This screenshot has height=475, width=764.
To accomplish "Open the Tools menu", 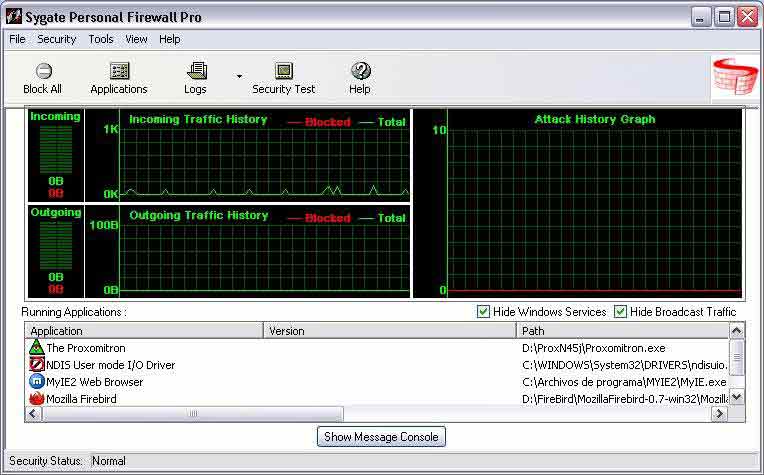I will (x=101, y=39).
